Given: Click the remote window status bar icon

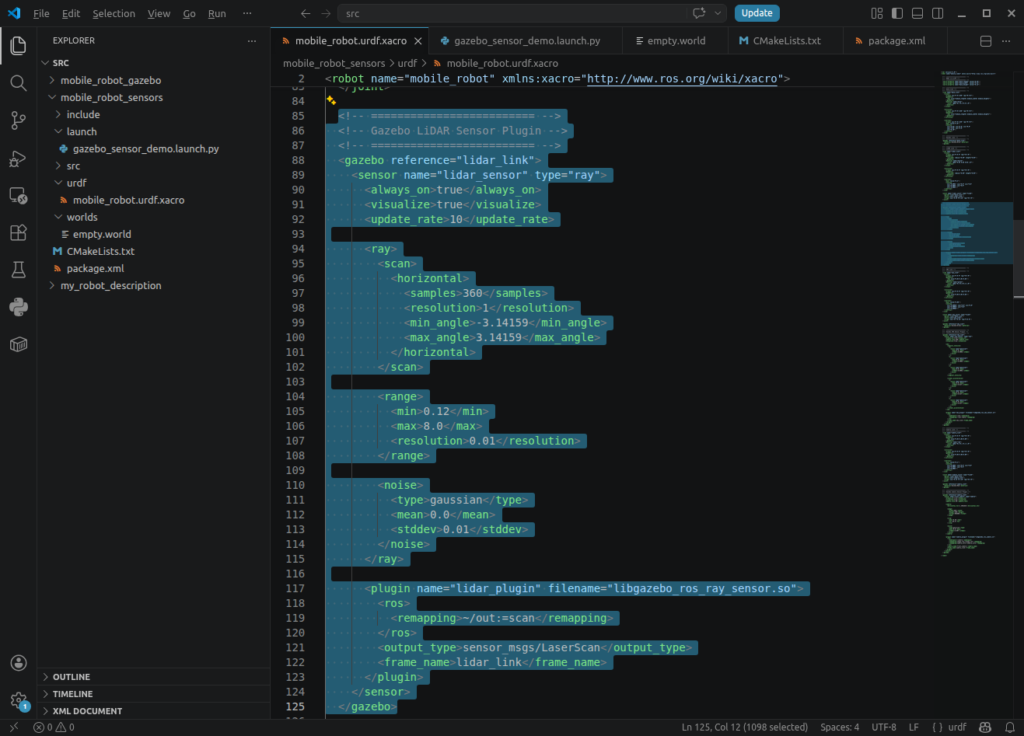Looking at the screenshot, I should tap(13, 727).
